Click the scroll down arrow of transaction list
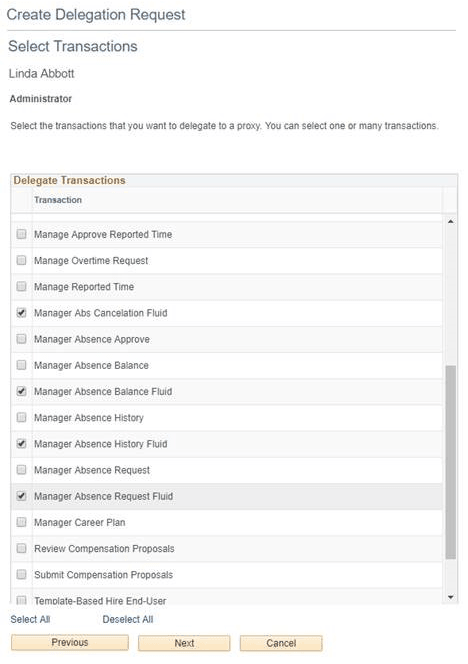The height and width of the screenshot is (664, 468). coord(451,597)
